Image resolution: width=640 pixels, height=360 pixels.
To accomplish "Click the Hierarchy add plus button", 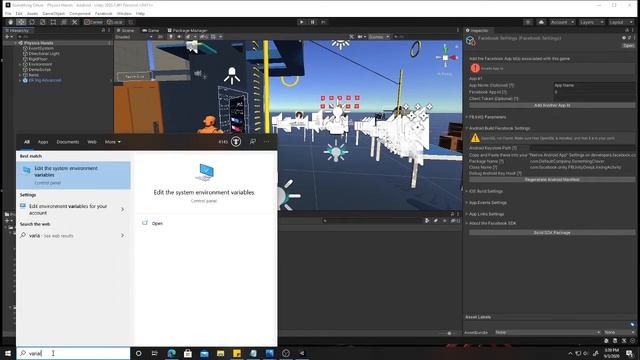I will [8, 37].
